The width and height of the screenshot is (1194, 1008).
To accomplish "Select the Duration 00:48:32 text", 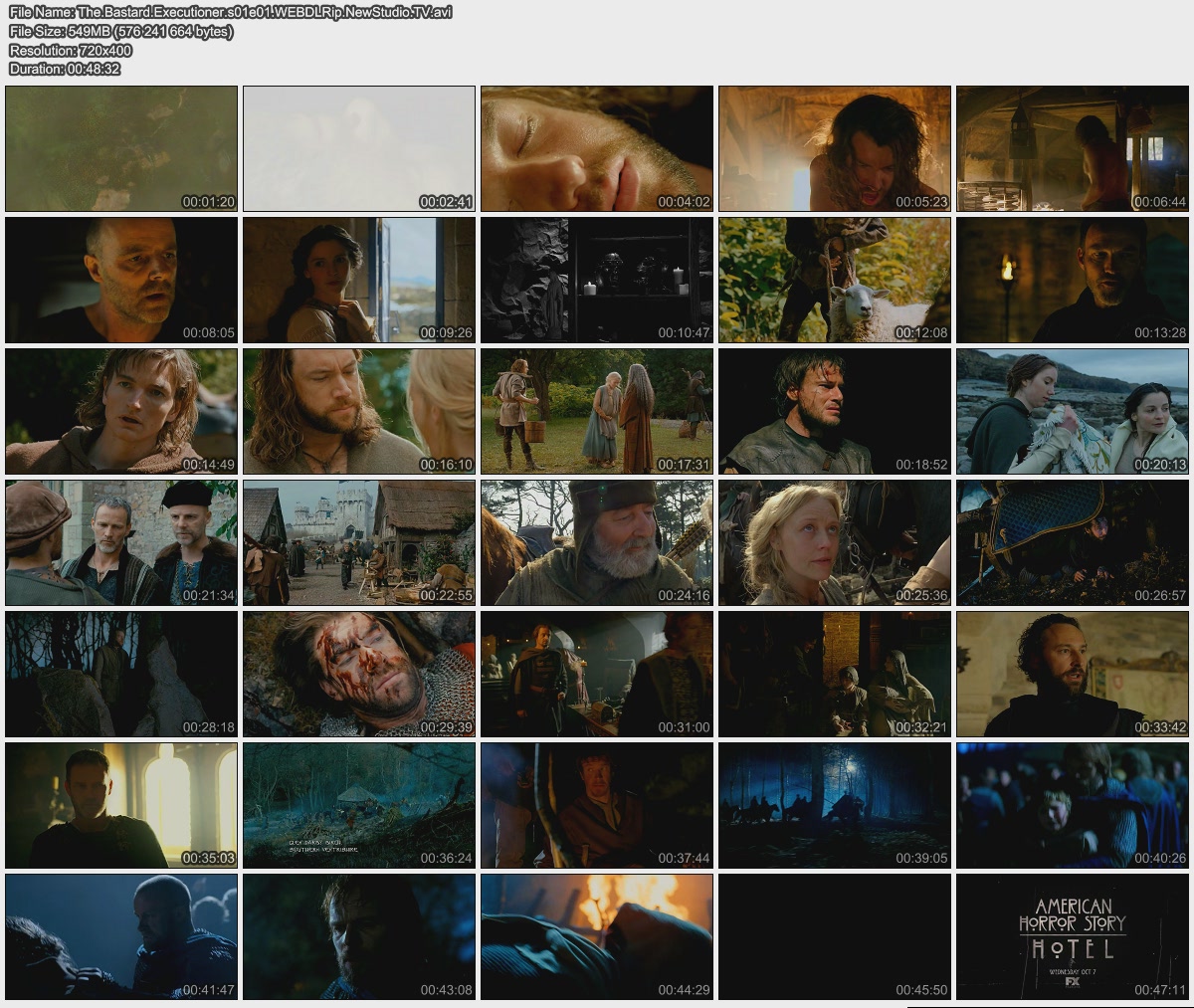I will (65, 69).
